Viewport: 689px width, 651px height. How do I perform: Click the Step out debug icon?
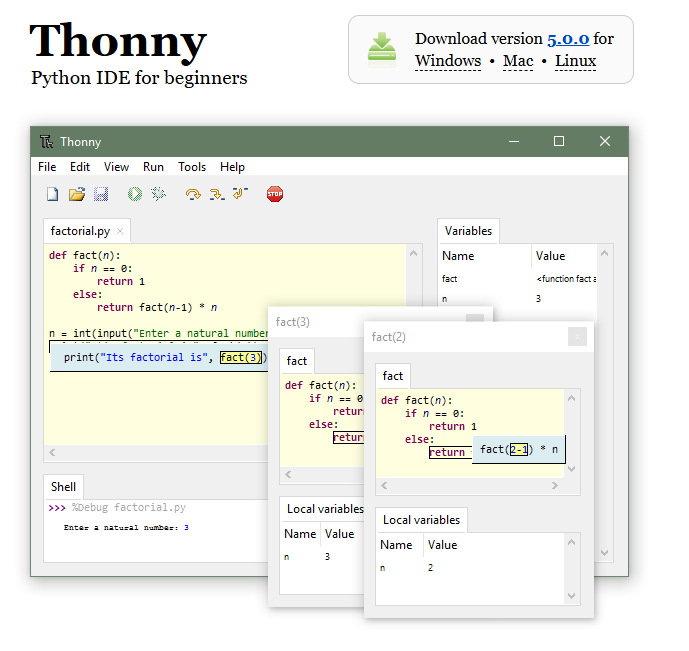coord(240,193)
